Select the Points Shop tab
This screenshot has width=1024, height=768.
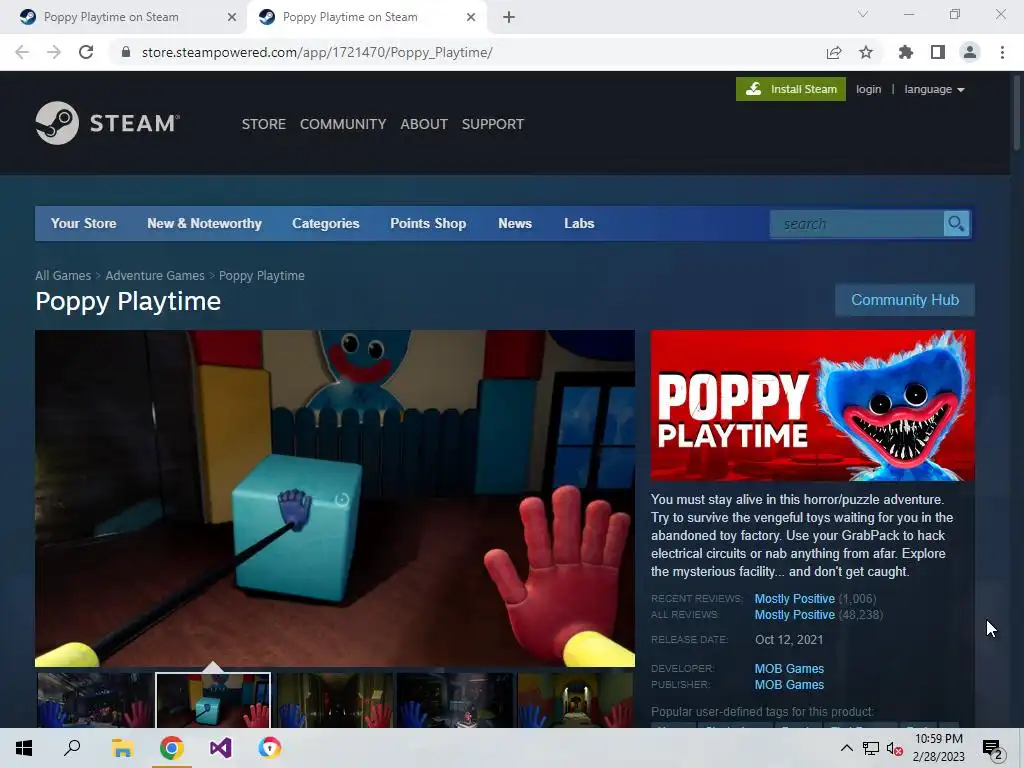[x=428, y=223]
